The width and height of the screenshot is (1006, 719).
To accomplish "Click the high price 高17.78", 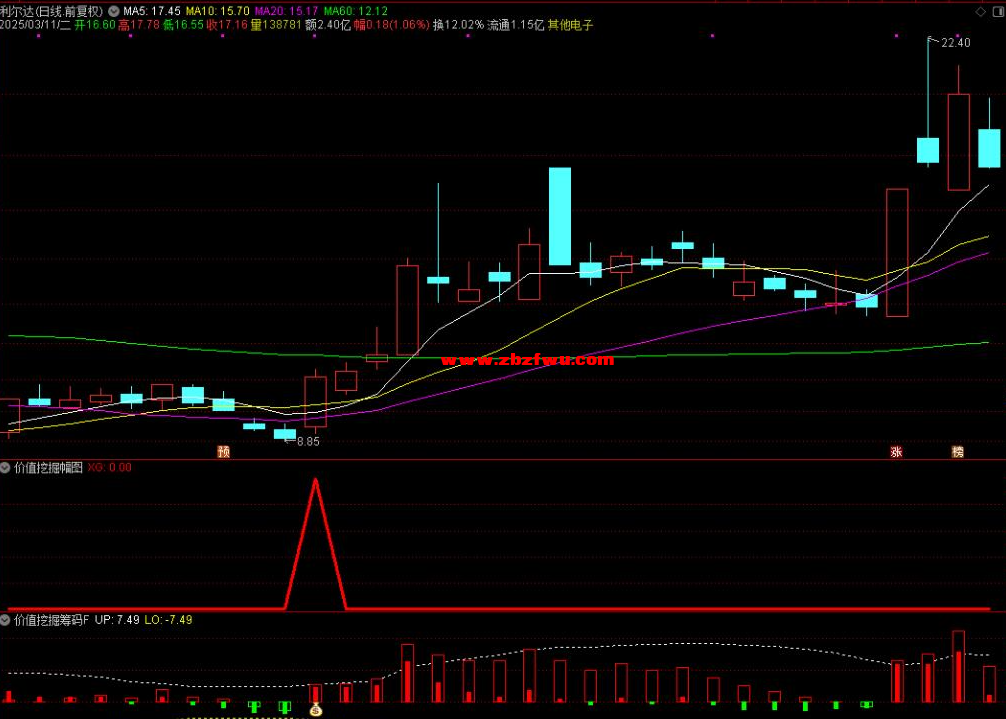I will tap(139, 25).
